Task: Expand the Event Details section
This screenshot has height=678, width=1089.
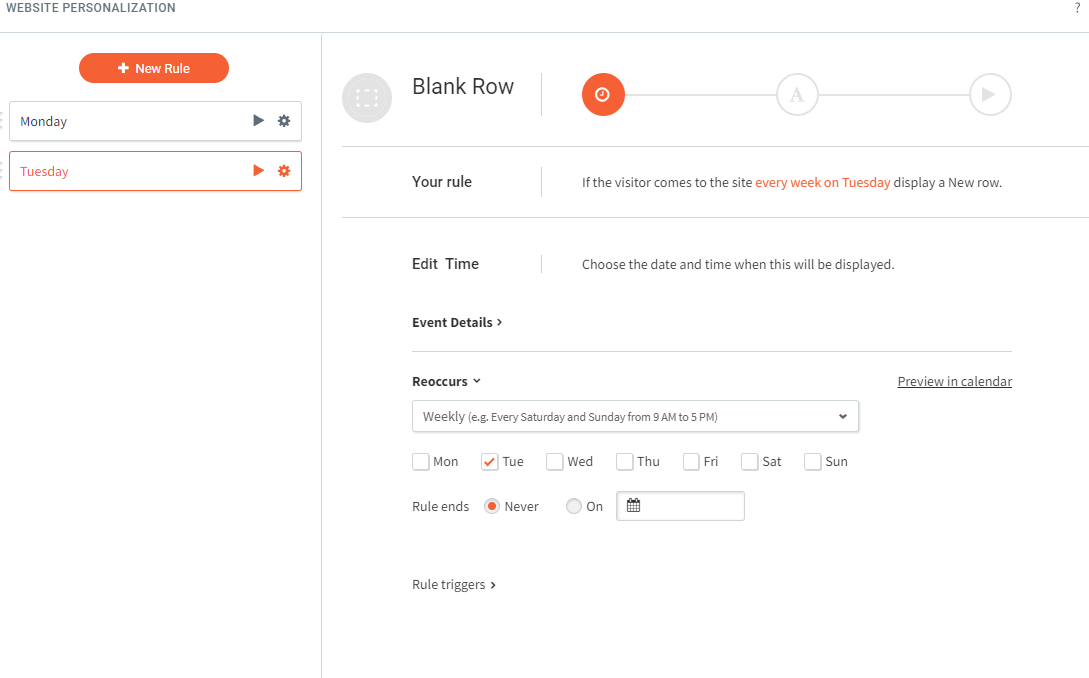Action: pos(457,322)
